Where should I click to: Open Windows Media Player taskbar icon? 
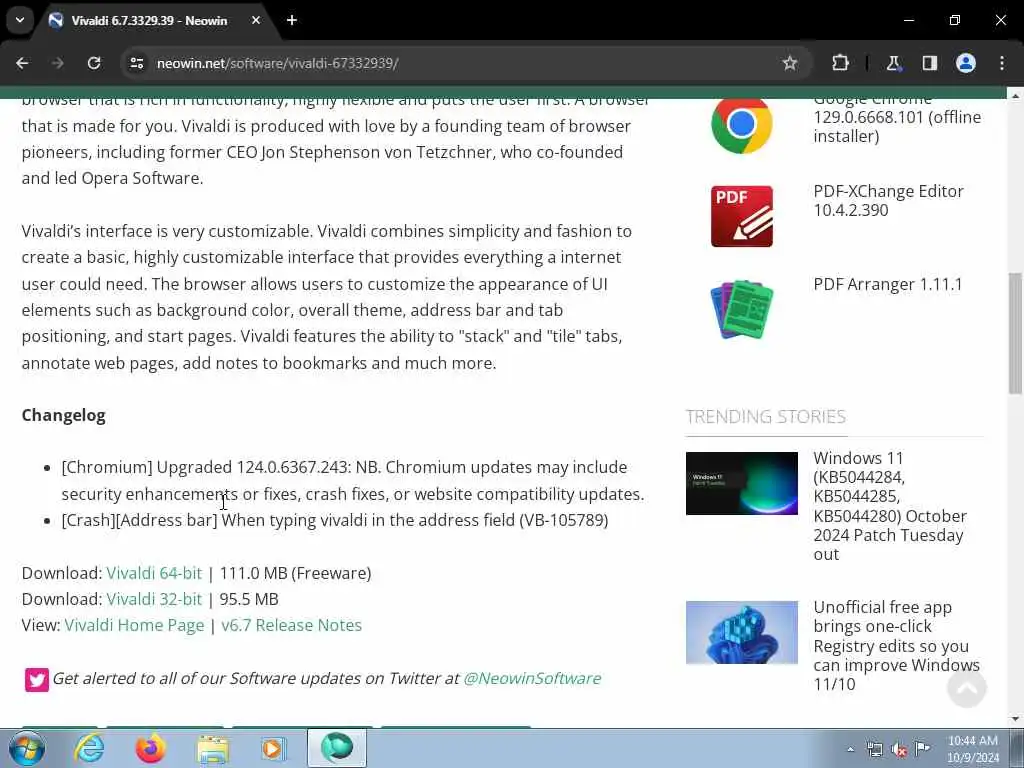[x=274, y=748]
